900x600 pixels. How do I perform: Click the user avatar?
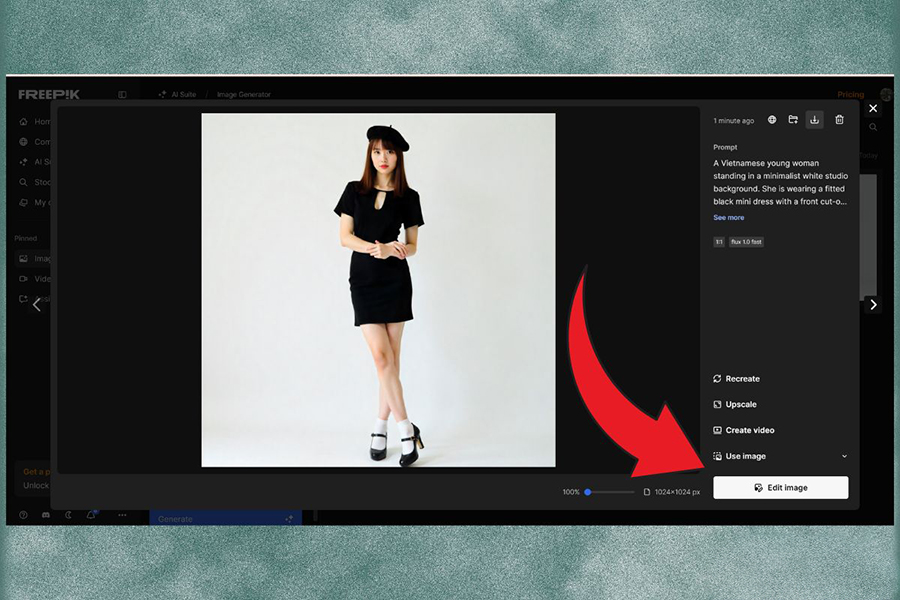(x=886, y=94)
